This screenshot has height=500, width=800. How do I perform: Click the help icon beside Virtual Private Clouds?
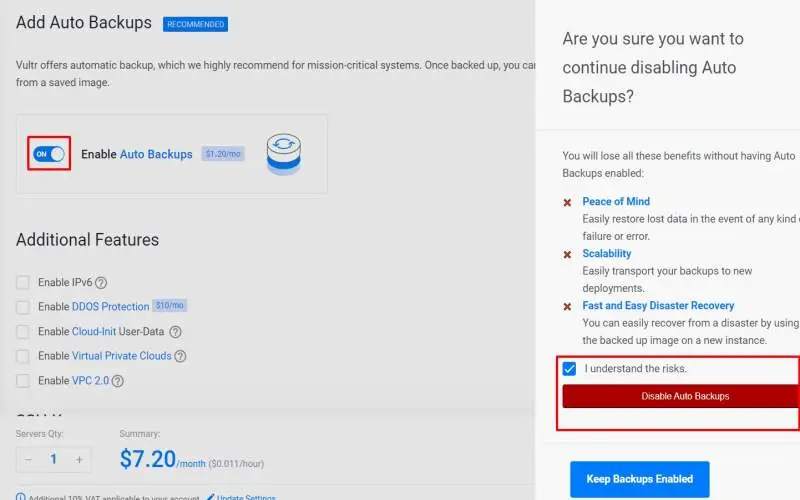coord(180,356)
